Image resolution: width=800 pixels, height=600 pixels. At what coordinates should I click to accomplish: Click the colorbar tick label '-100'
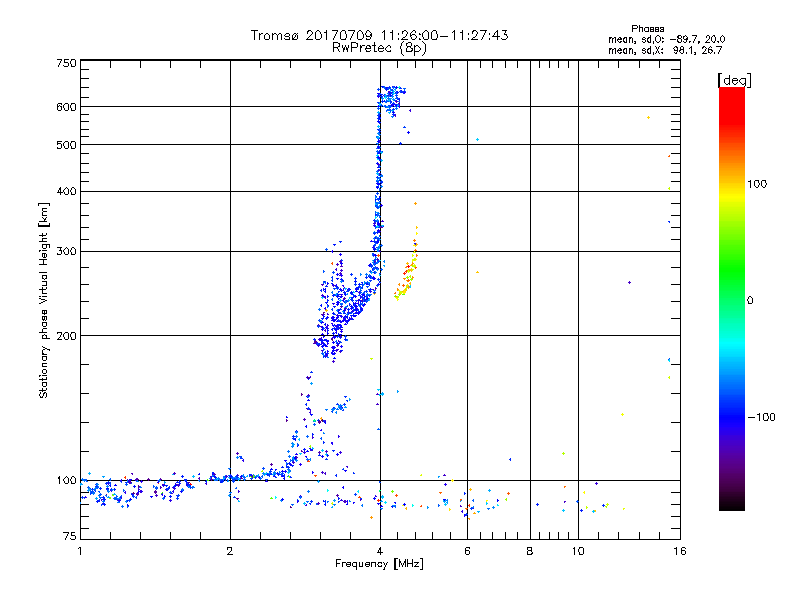pyautogui.click(x=761, y=417)
